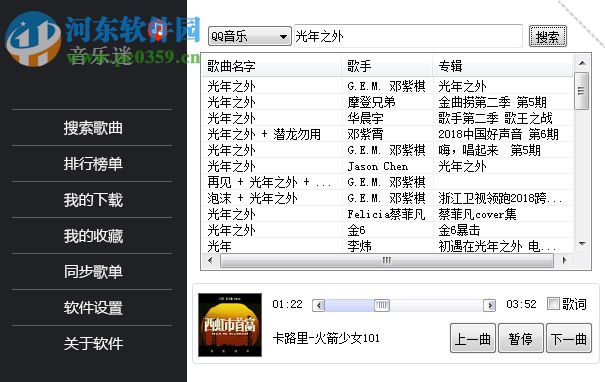Select song row by 金6

387,230
